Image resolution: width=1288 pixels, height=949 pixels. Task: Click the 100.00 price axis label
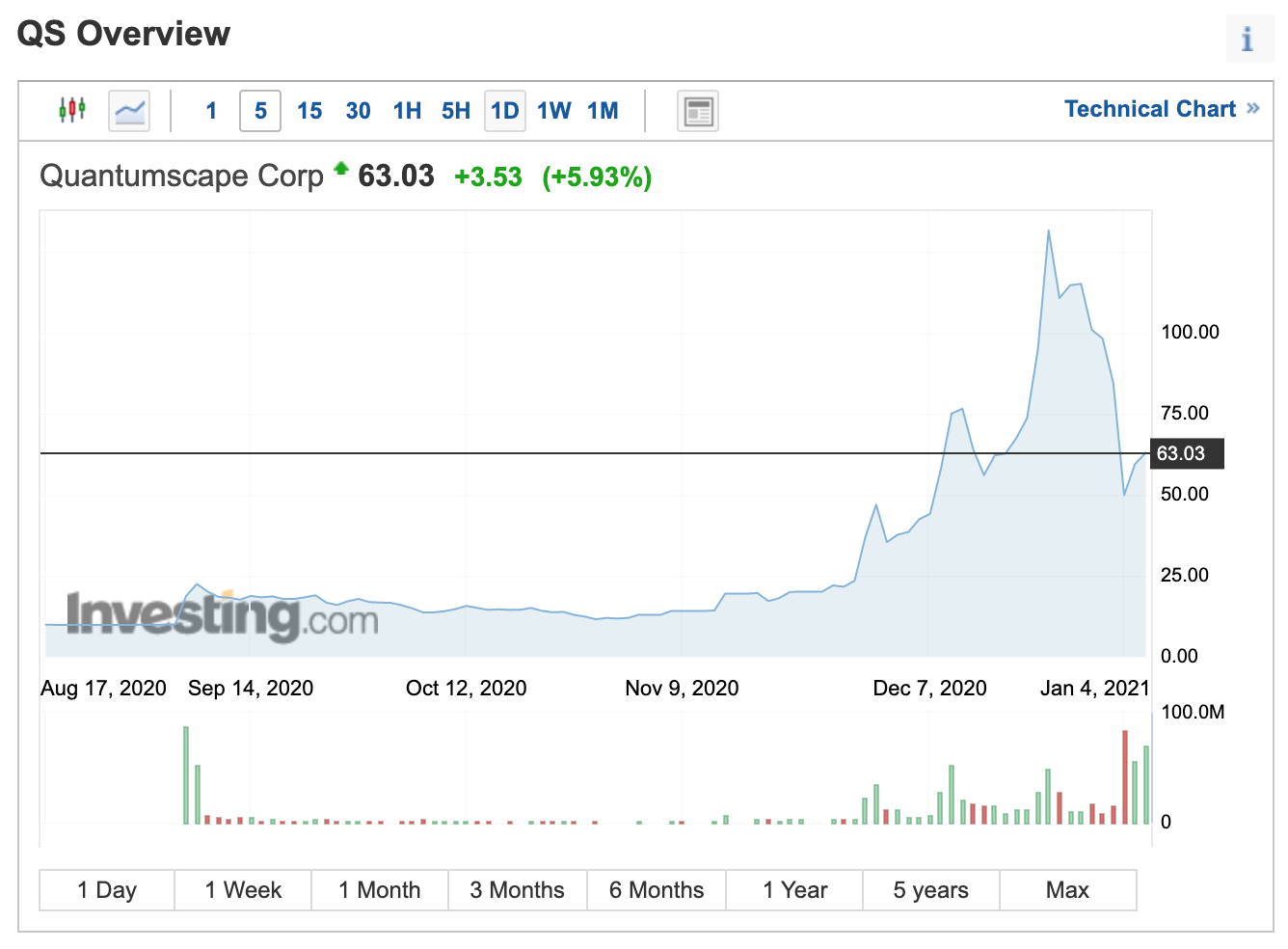[1191, 333]
